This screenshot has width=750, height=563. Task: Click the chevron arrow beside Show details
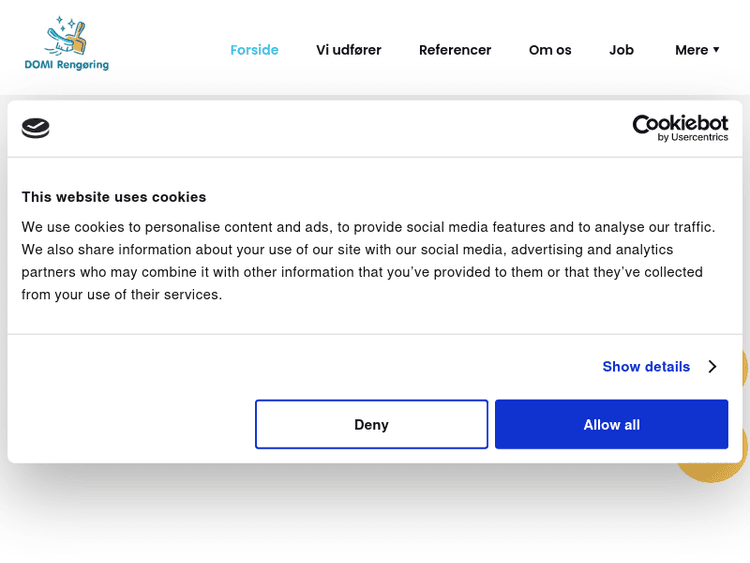[712, 367]
